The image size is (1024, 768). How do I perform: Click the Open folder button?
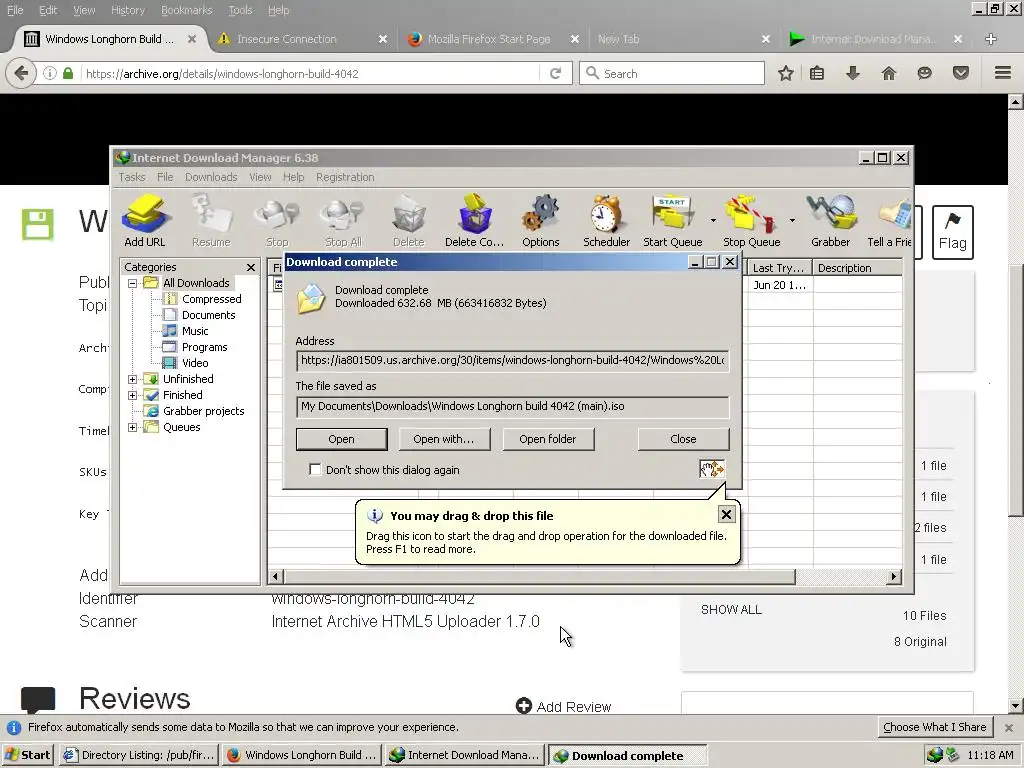click(x=548, y=439)
